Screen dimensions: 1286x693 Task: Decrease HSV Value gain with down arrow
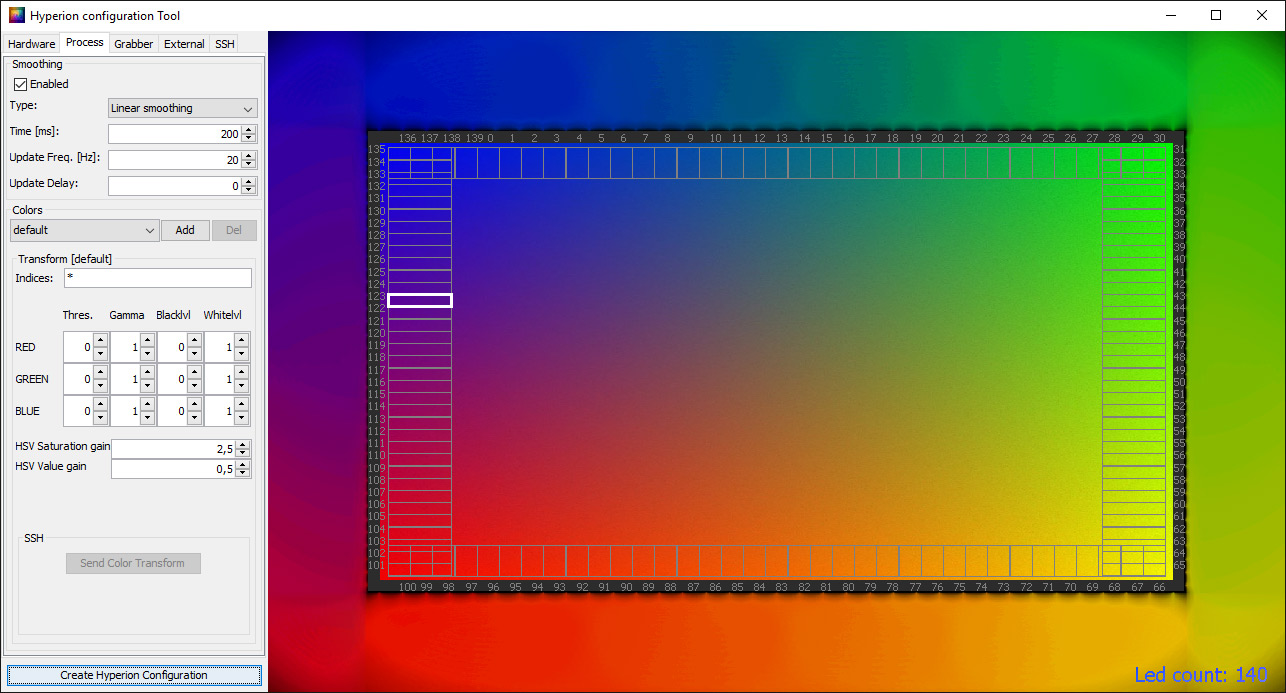242,473
